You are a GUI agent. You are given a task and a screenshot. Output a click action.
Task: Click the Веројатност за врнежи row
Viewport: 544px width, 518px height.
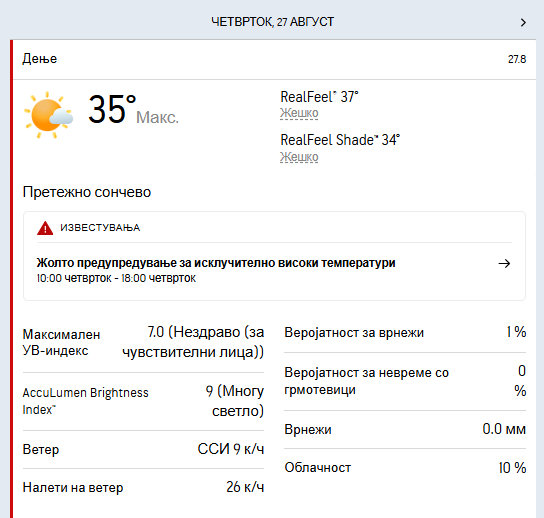coord(405,332)
